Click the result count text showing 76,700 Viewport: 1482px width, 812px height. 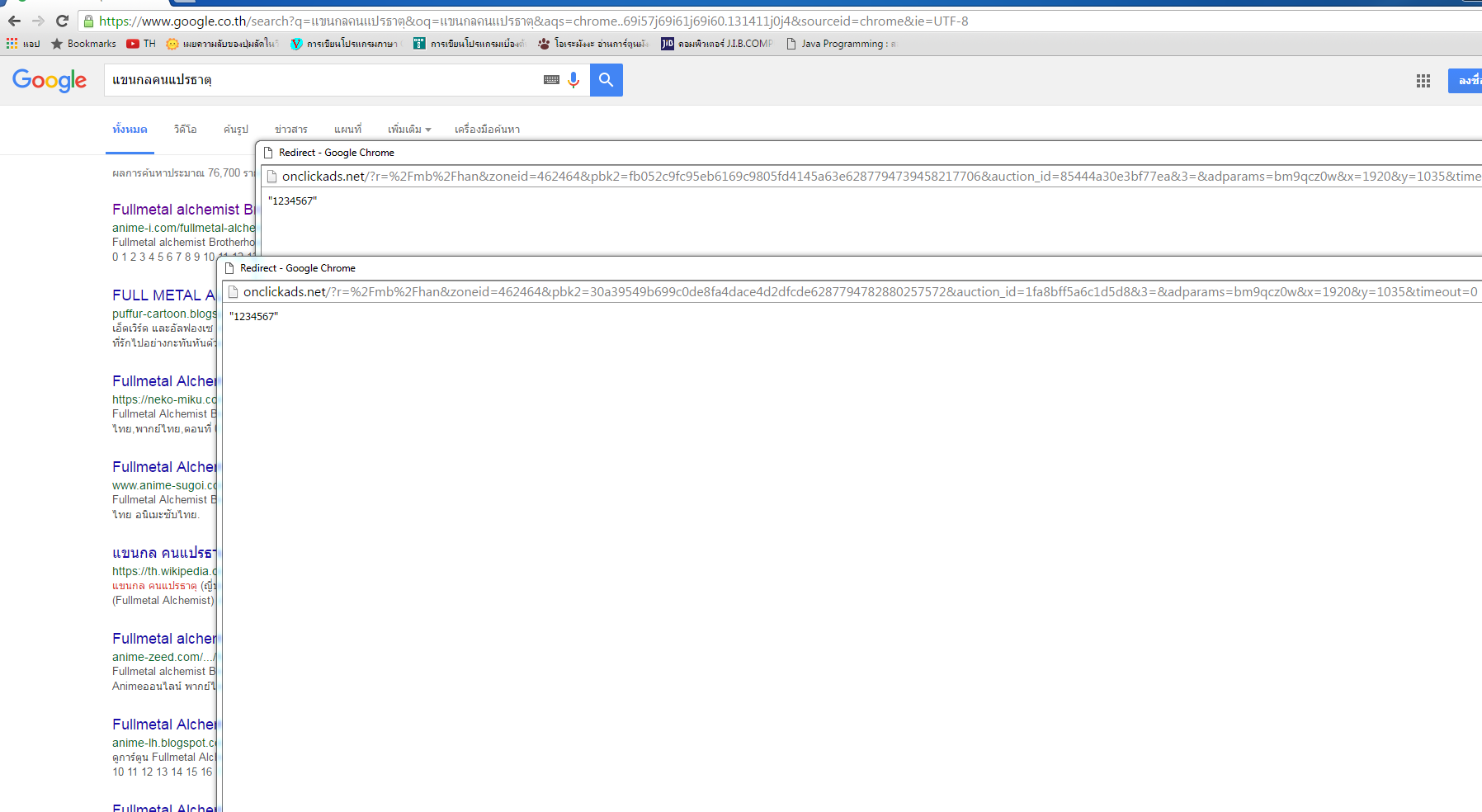(x=184, y=173)
